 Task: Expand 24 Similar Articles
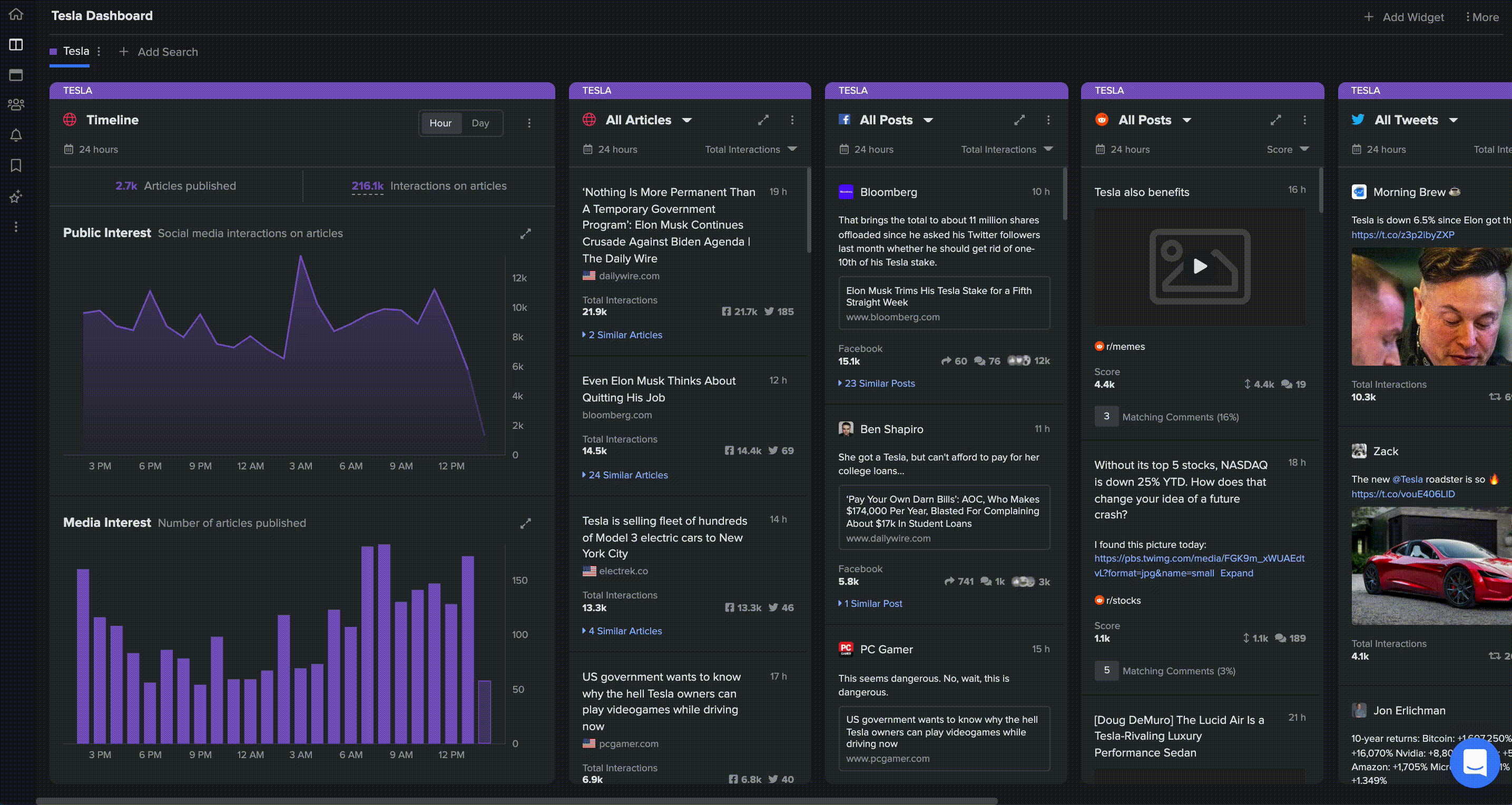pos(625,475)
